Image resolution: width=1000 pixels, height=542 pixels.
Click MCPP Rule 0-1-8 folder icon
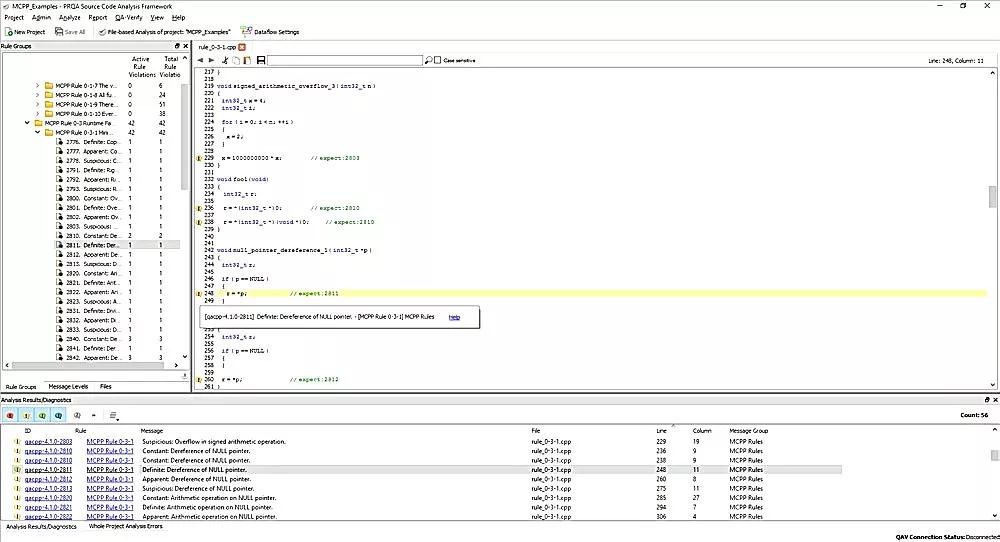(x=48, y=94)
